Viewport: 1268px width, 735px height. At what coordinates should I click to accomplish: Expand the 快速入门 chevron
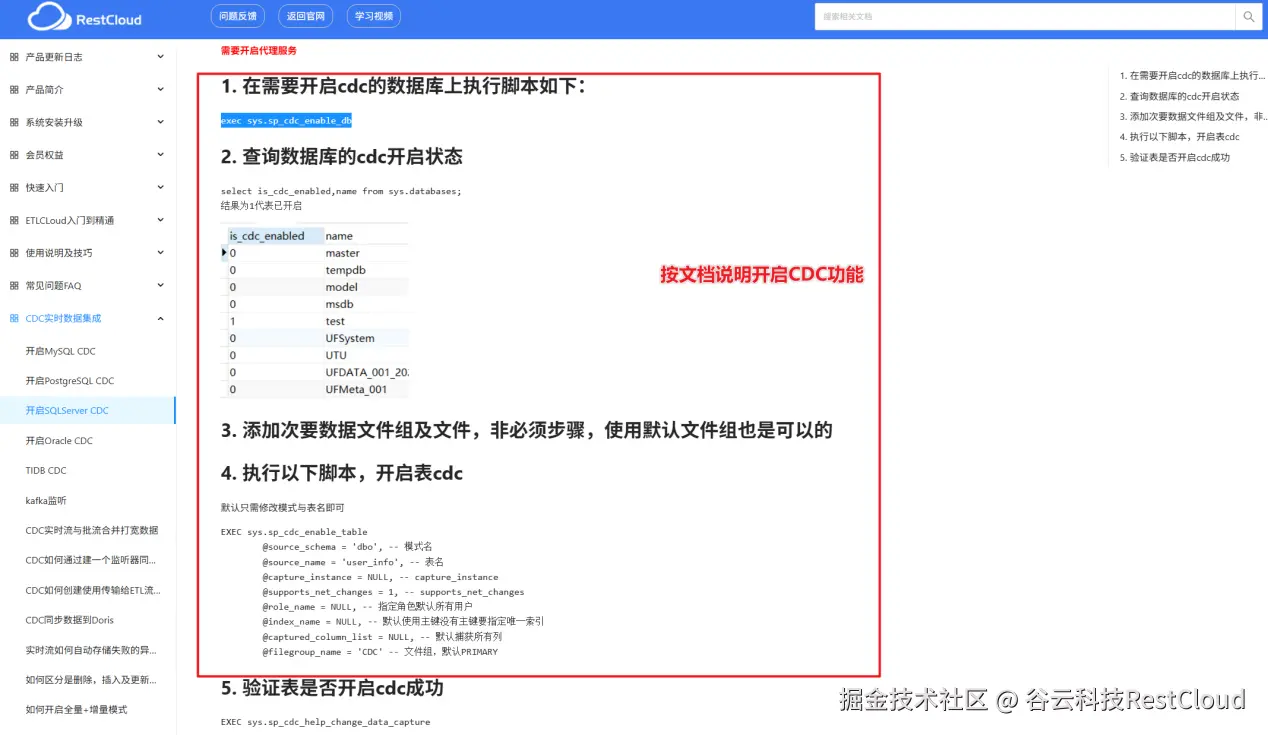pos(160,187)
